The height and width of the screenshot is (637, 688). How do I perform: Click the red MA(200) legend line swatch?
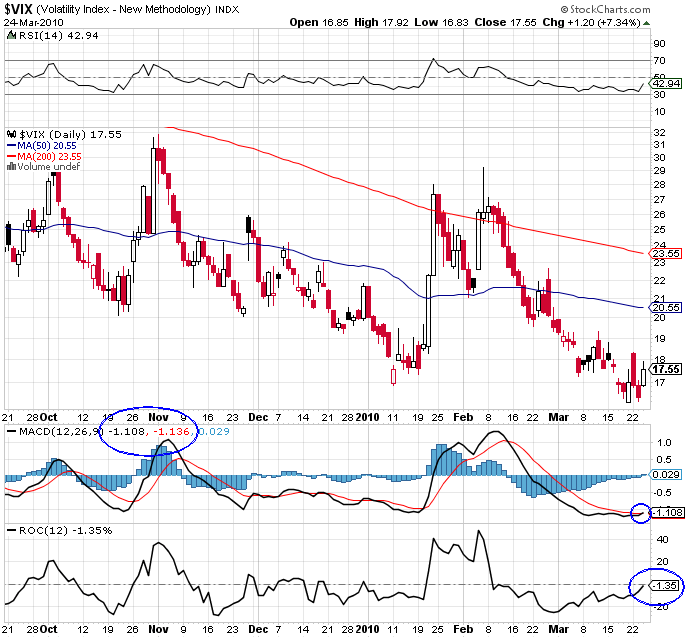point(12,157)
